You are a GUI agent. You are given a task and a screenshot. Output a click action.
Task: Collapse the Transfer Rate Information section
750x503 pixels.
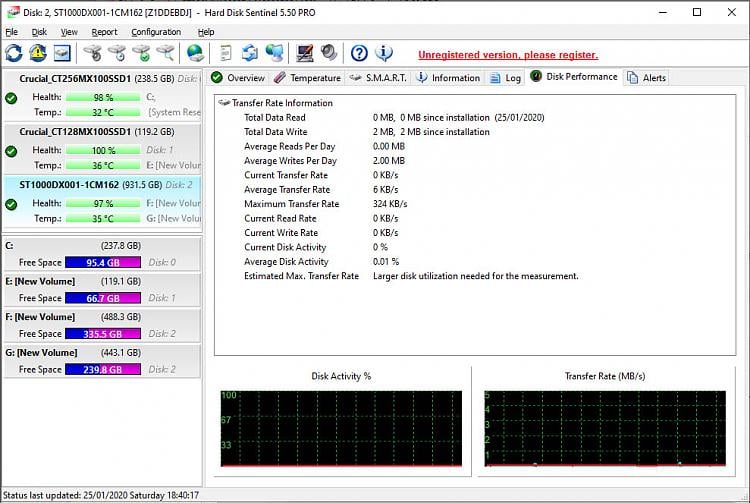[224, 103]
